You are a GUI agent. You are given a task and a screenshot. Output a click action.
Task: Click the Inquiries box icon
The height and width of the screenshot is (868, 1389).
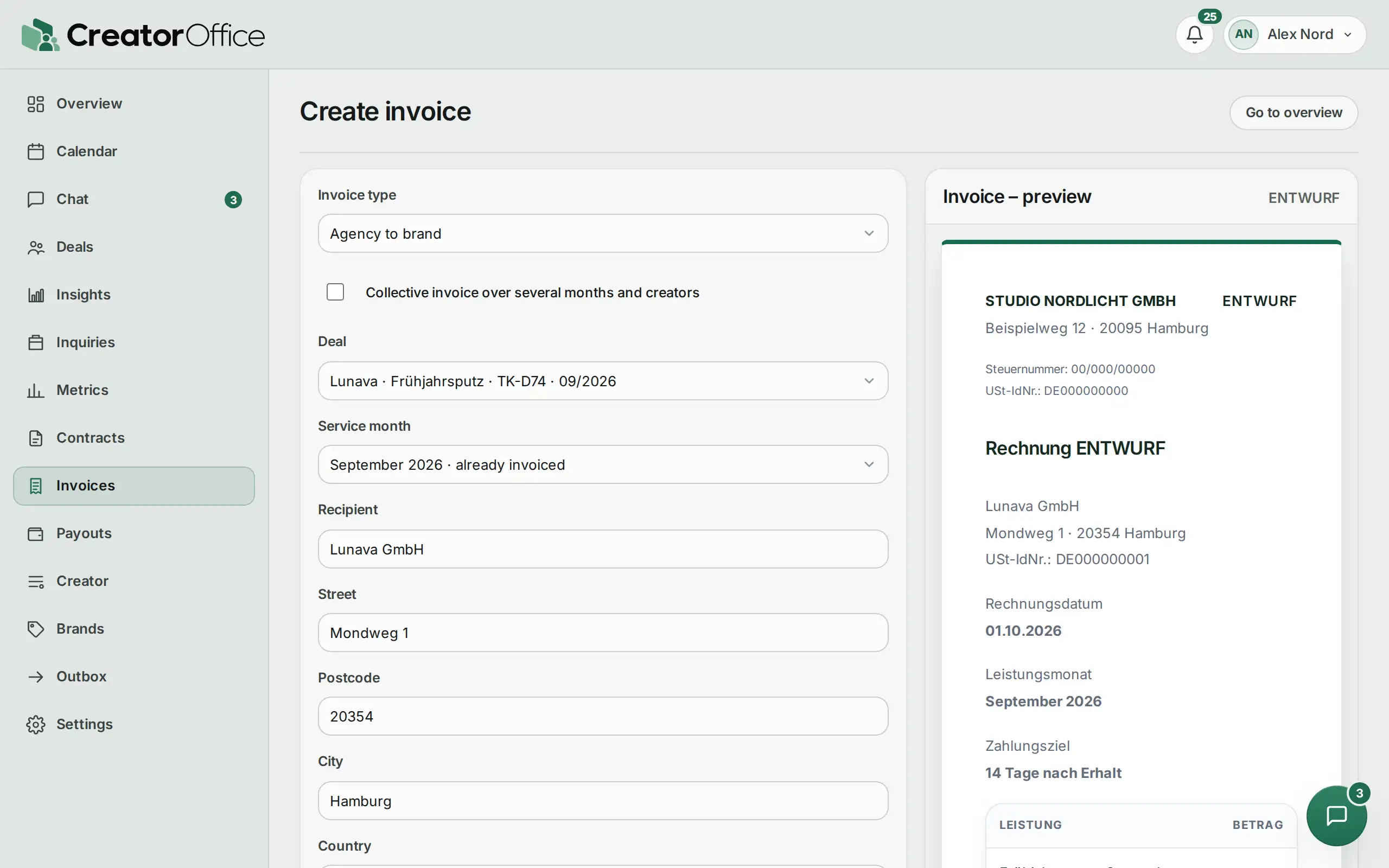coord(36,342)
